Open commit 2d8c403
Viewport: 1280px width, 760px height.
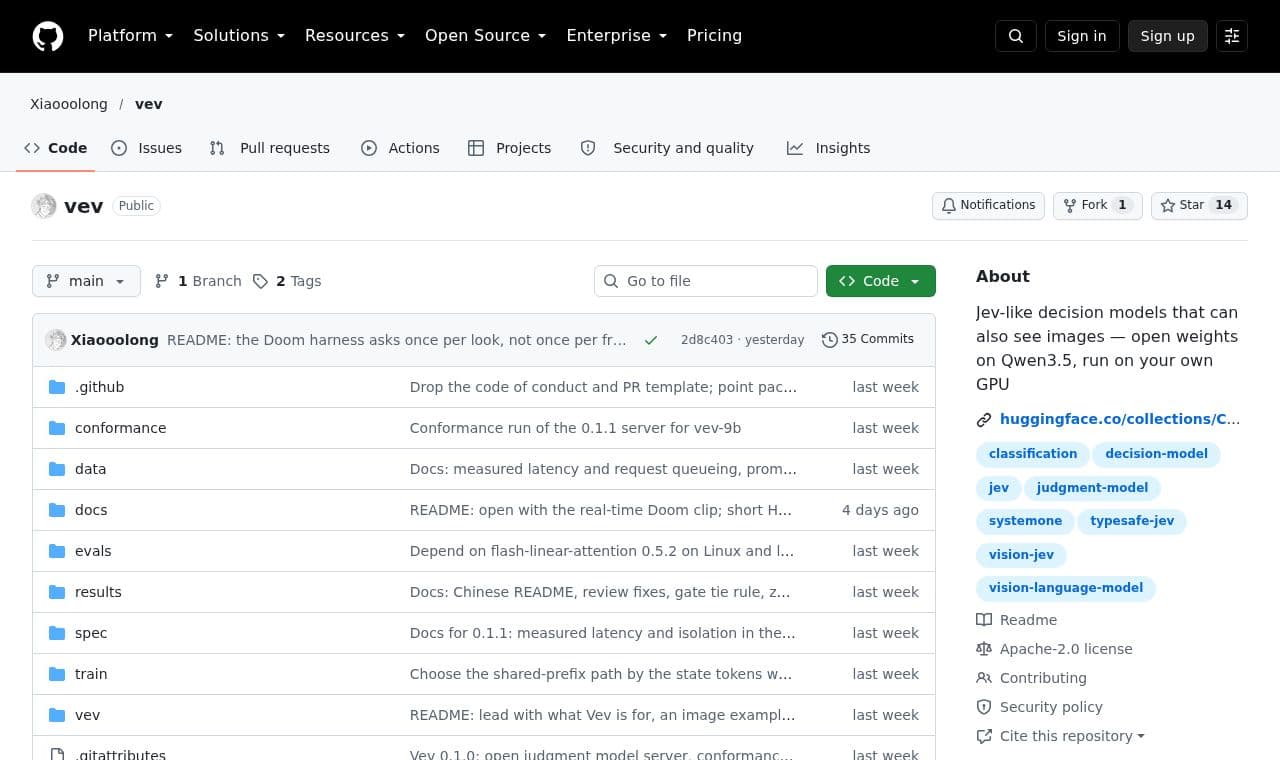point(707,340)
